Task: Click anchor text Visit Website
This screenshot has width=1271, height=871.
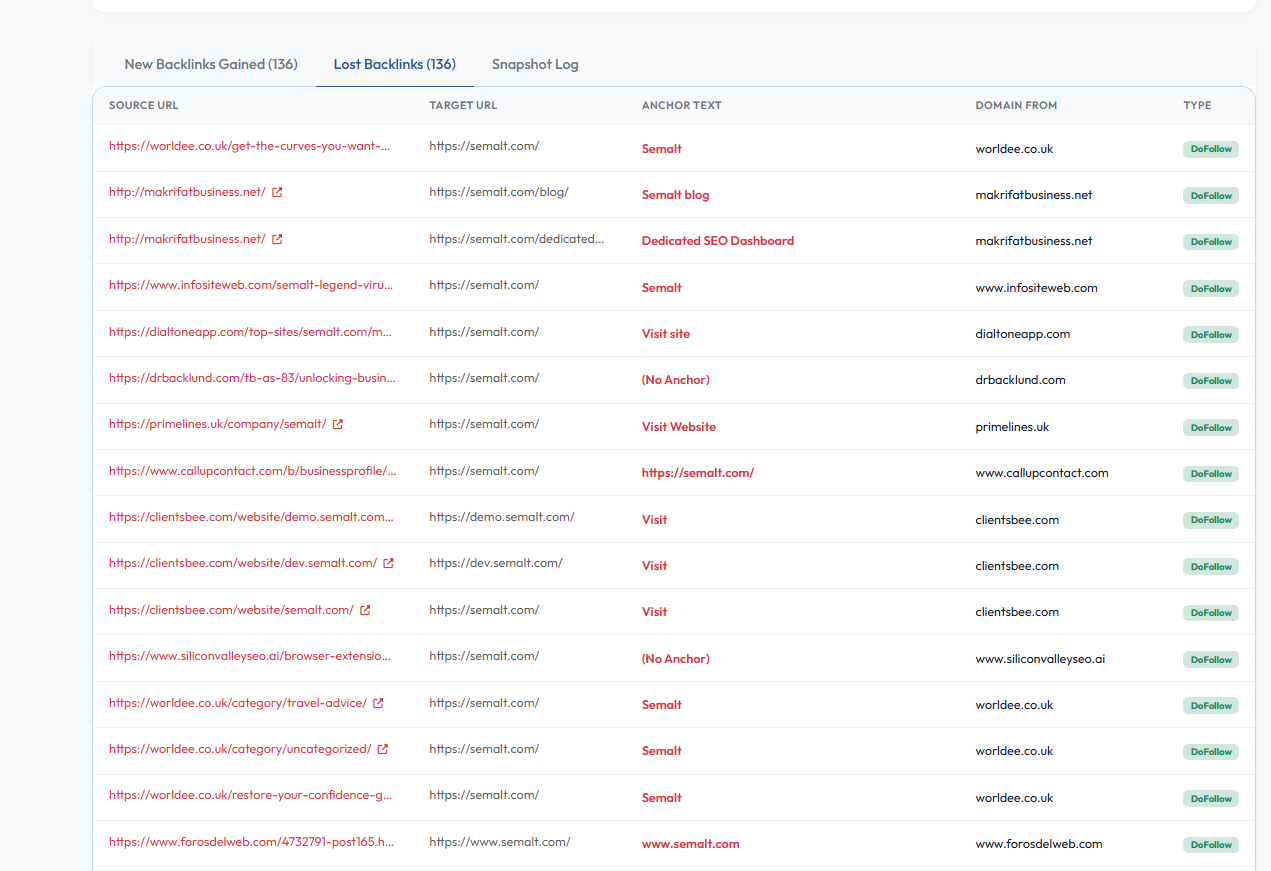Action: (x=679, y=427)
